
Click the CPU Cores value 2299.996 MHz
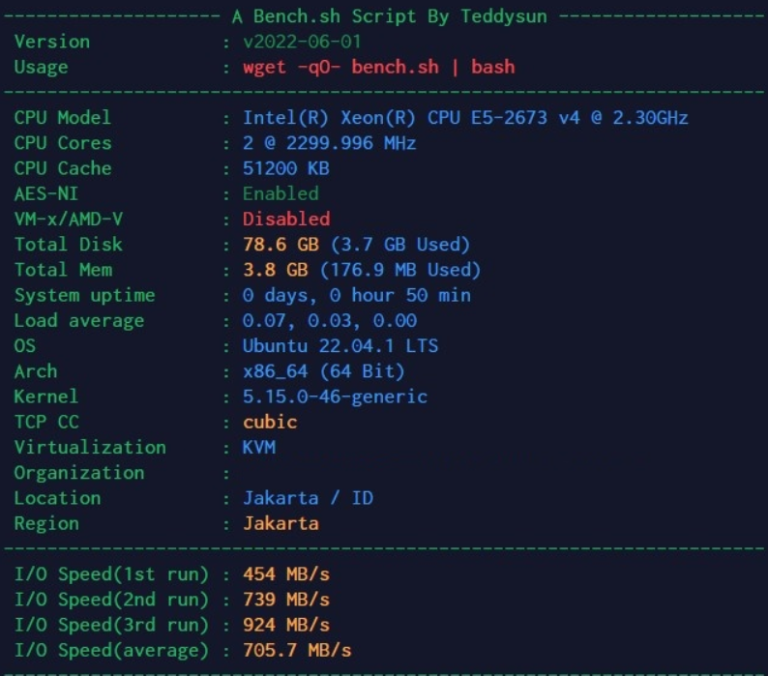coord(329,143)
